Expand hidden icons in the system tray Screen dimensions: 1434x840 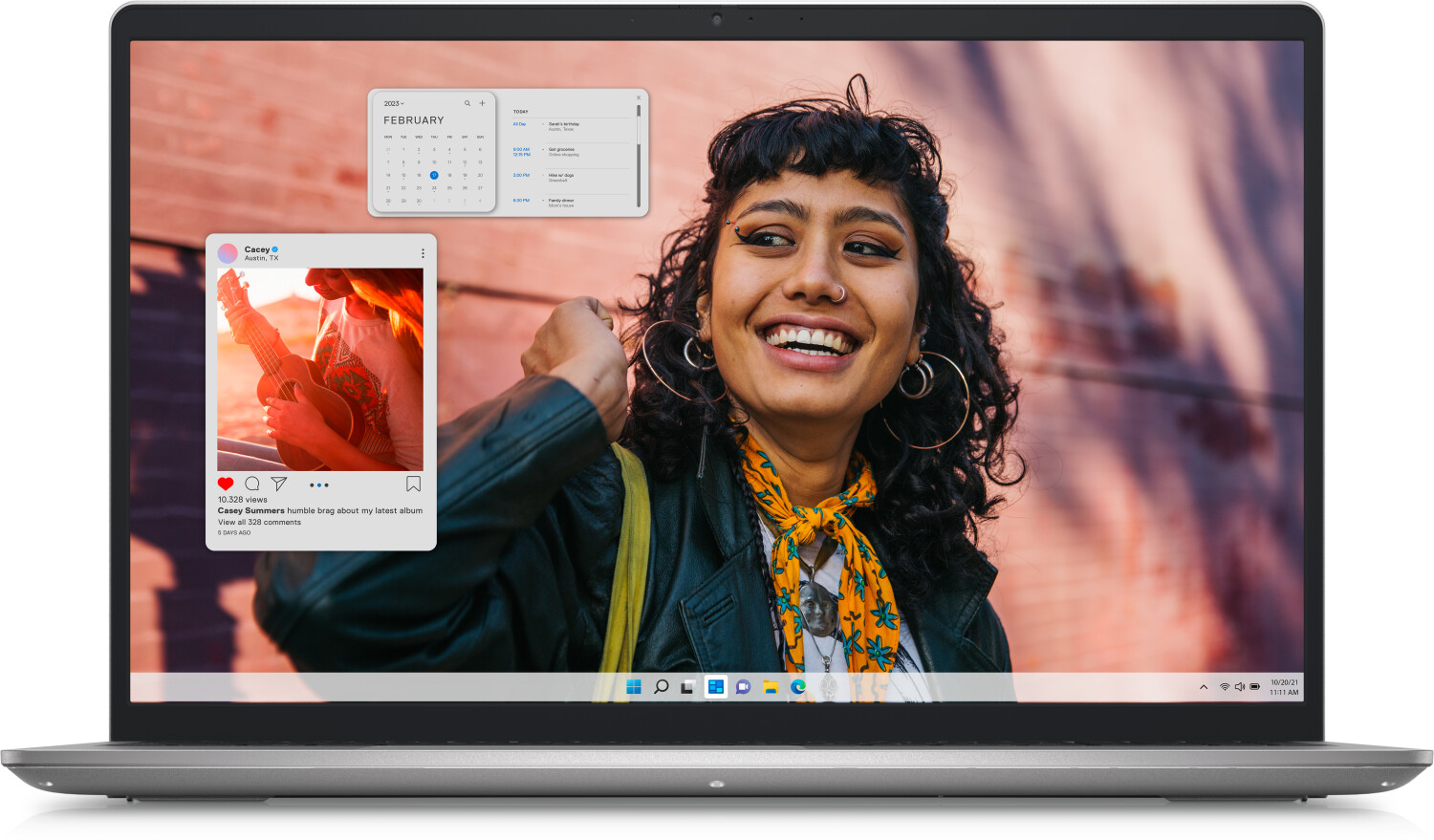1202,686
